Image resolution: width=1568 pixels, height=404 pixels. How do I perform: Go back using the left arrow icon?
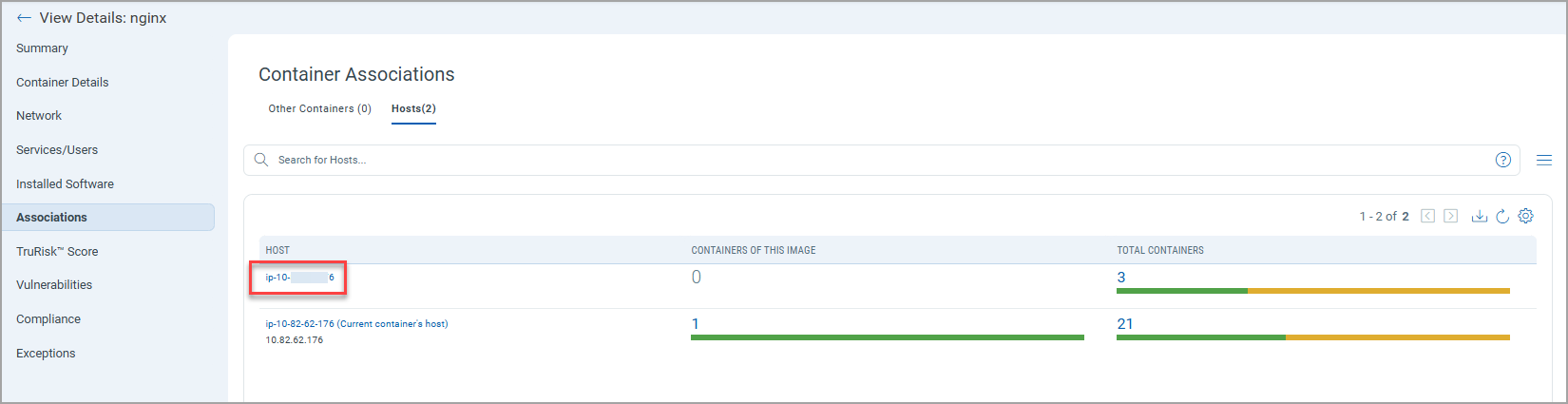pos(24,18)
